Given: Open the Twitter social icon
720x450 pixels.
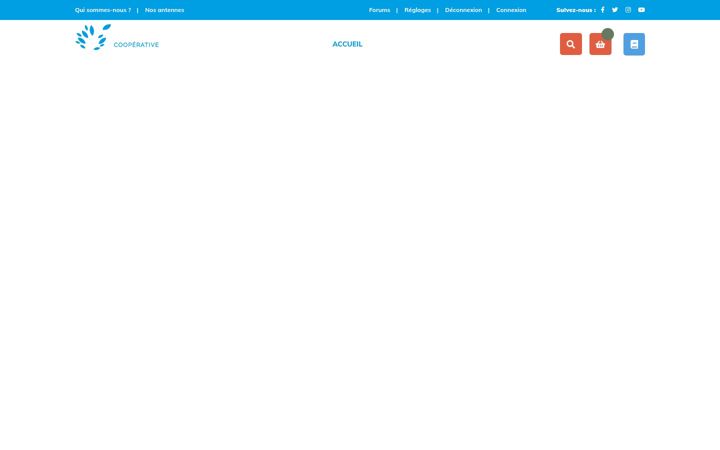Looking at the screenshot, I should pyautogui.click(x=615, y=10).
